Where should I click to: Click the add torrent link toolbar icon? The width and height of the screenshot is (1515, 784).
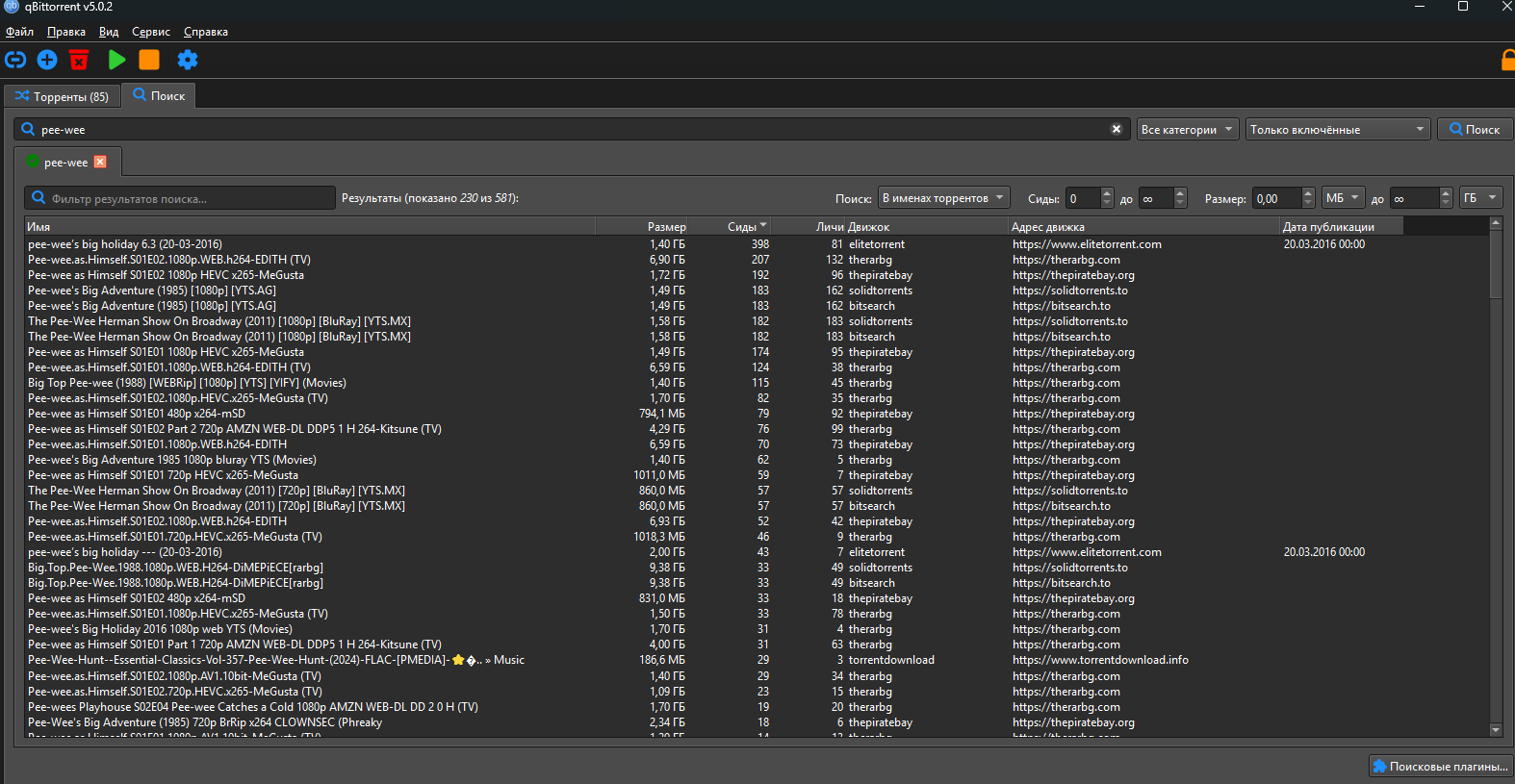(15, 60)
